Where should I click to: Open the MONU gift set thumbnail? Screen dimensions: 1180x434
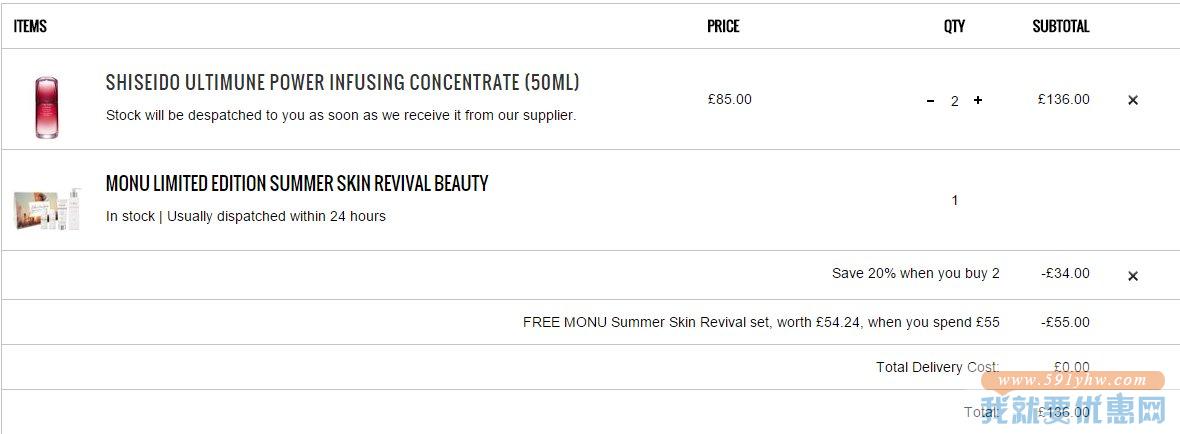pos(47,208)
